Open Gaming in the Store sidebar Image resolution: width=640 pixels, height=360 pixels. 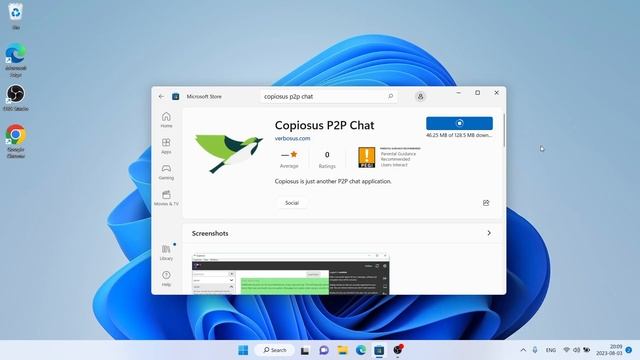[166, 172]
